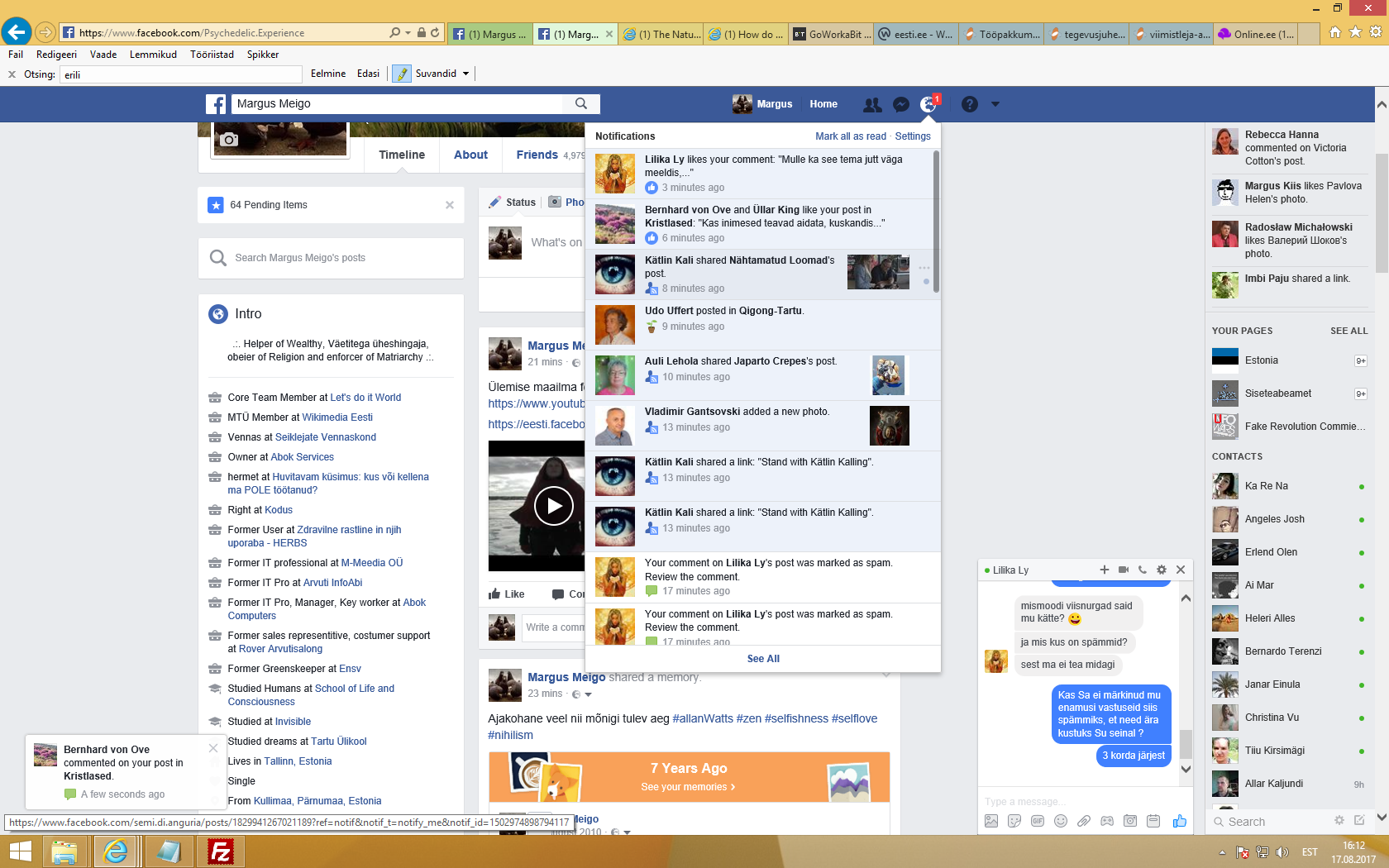Click See All notifications

763,659
